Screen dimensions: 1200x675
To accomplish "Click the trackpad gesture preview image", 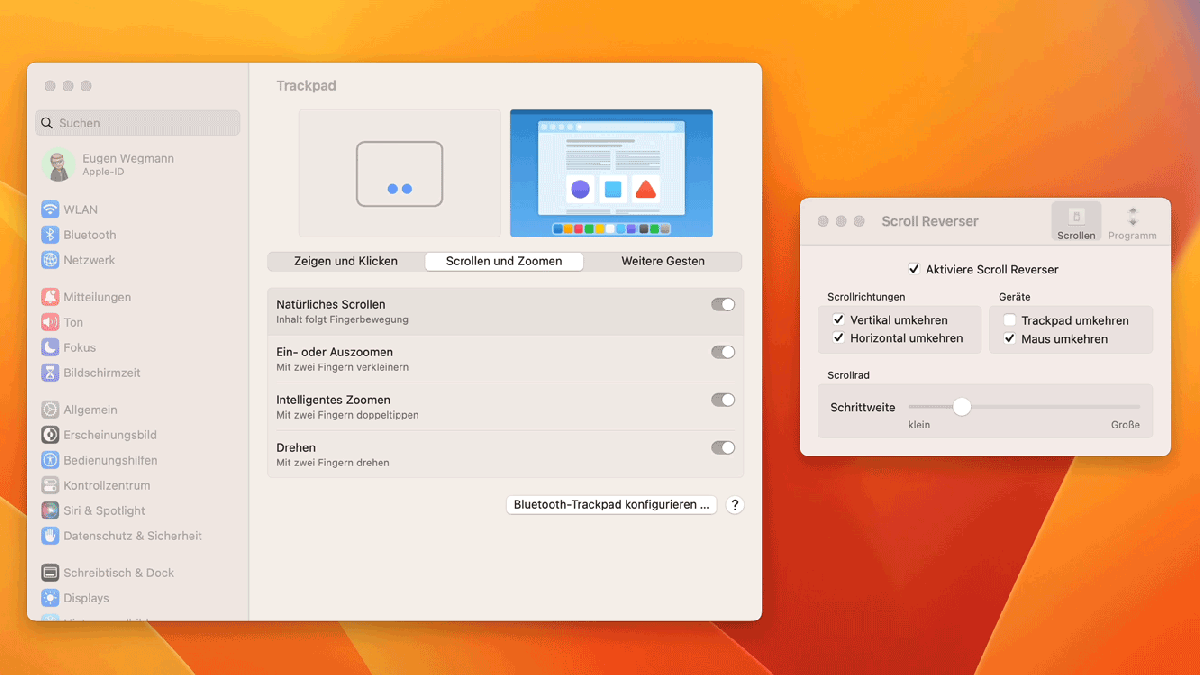I will (x=400, y=173).
